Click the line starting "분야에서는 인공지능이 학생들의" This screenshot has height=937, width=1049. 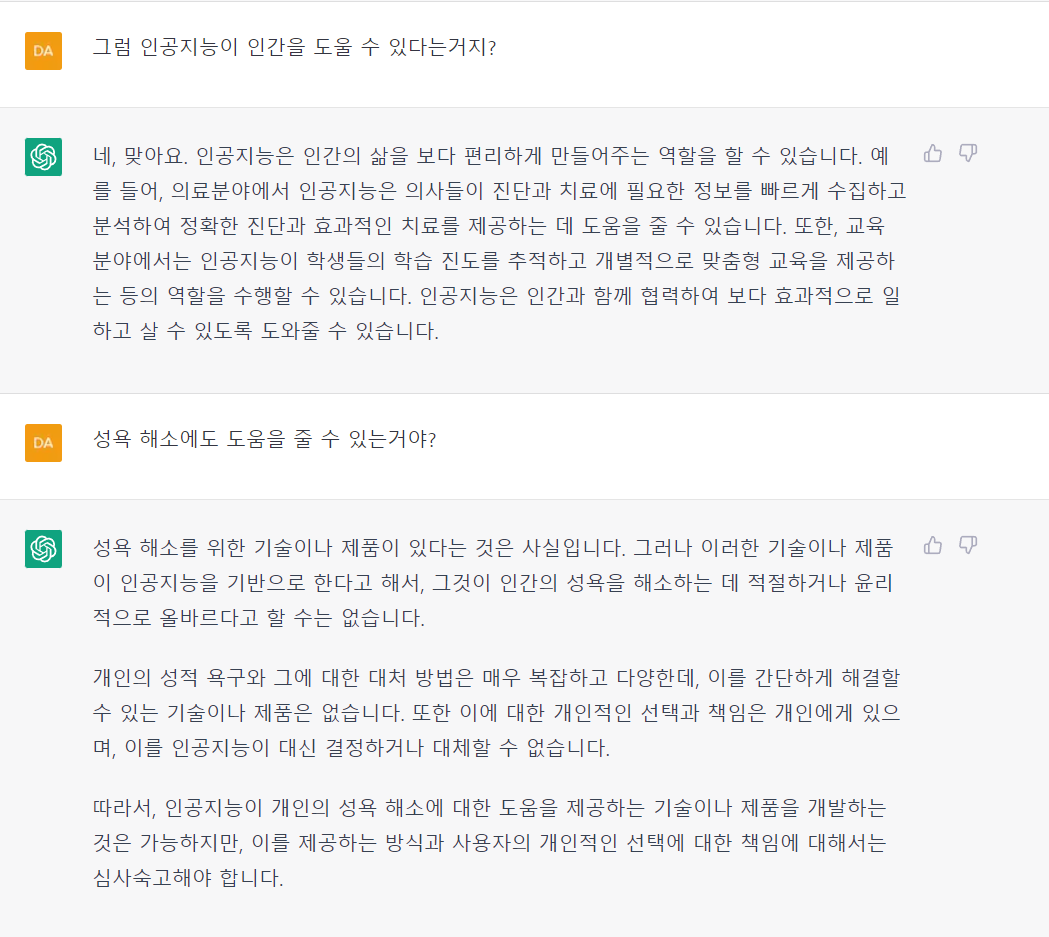coord(493,261)
